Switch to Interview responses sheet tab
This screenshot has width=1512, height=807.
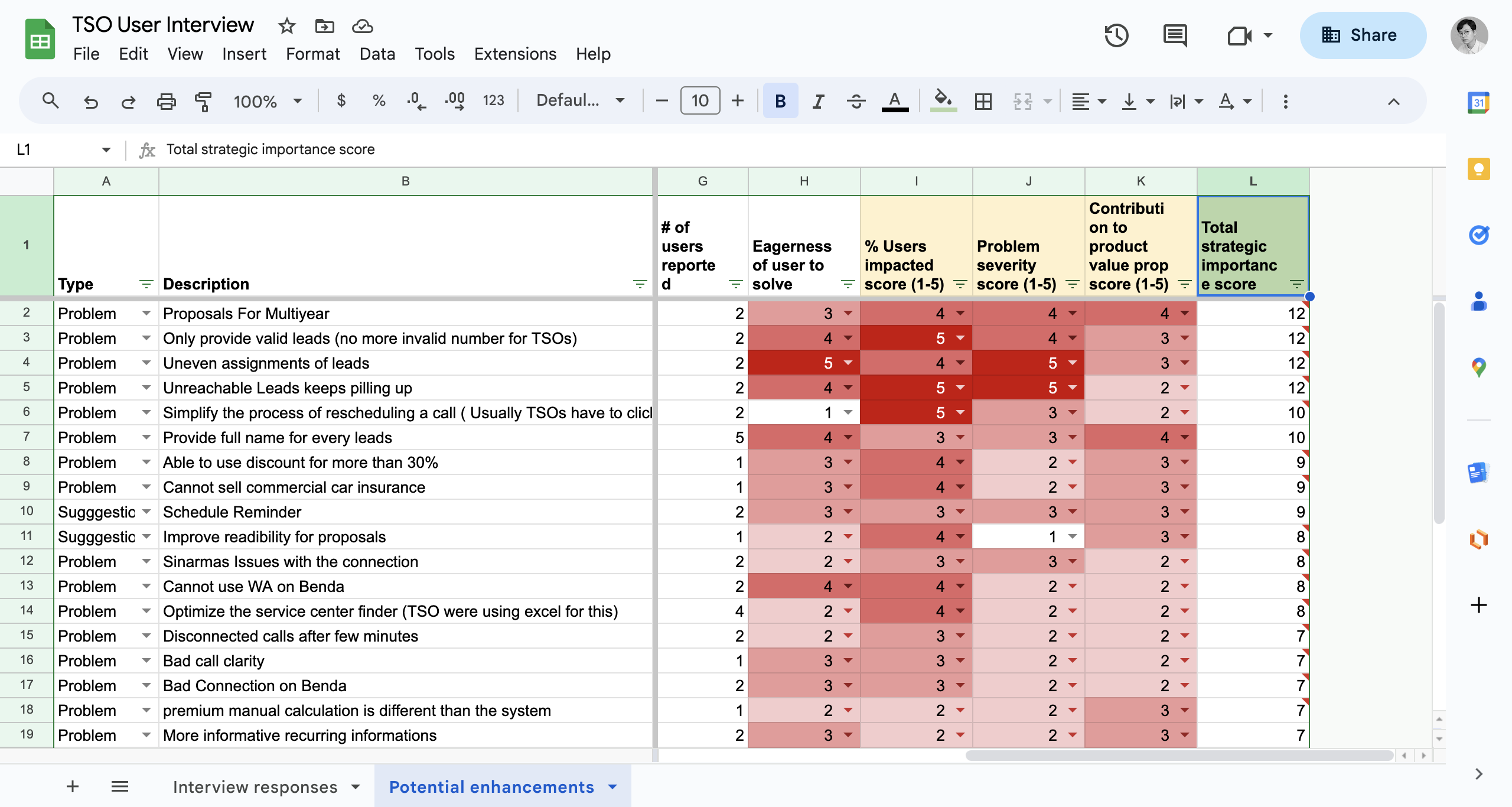pyautogui.click(x=255, y=787)
